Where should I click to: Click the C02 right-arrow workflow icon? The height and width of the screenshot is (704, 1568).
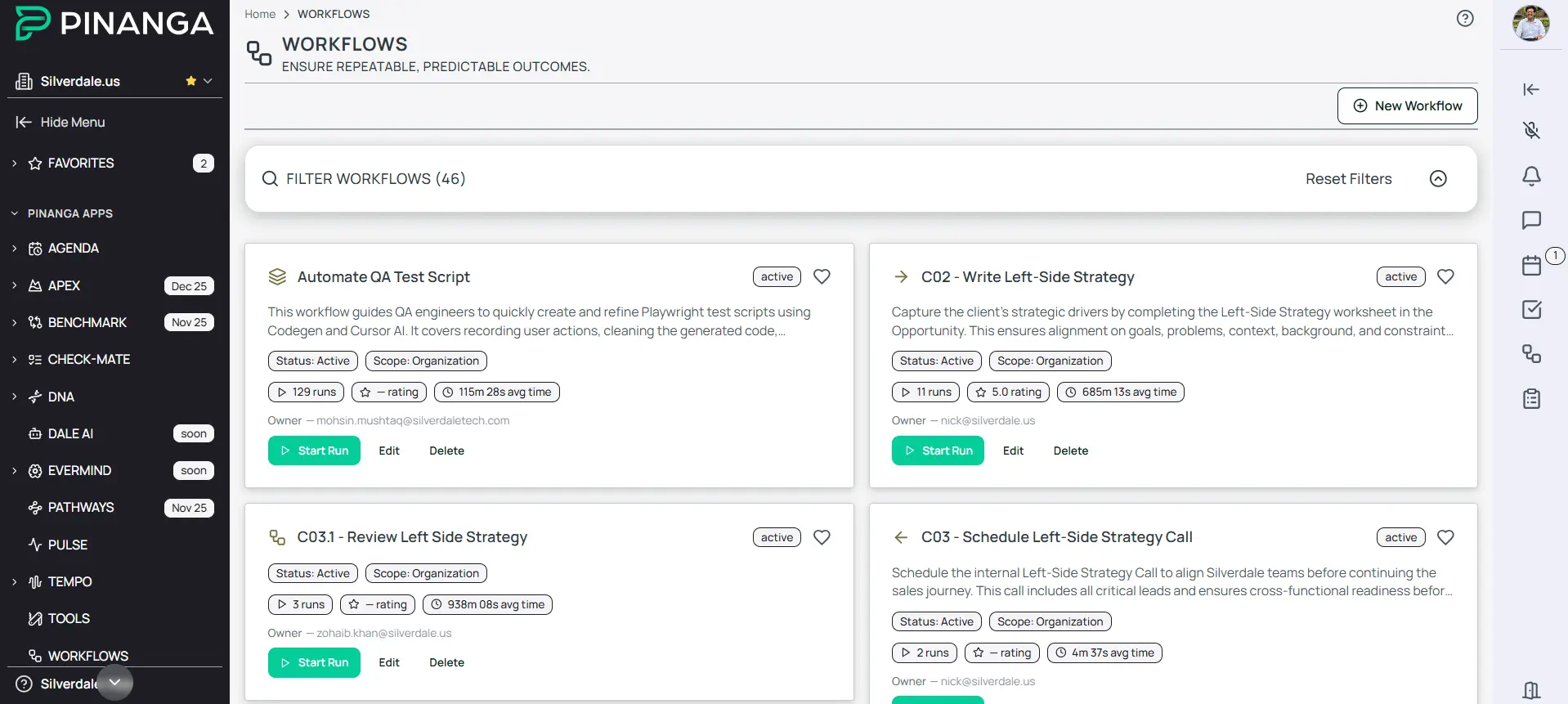pyautogui.click(x=901, y=276)
